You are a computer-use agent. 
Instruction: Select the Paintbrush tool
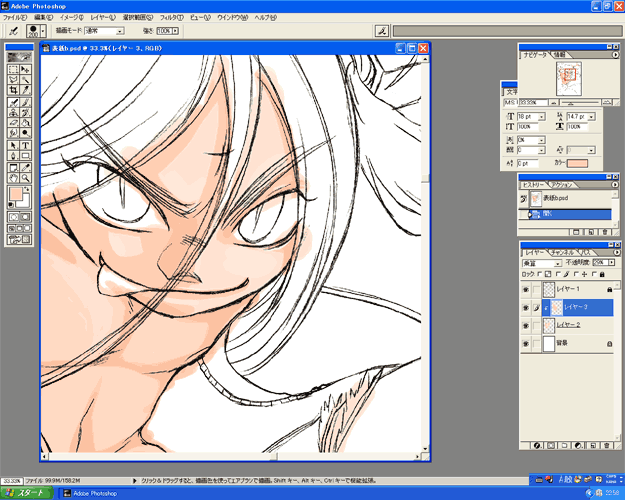pos(25,102)
